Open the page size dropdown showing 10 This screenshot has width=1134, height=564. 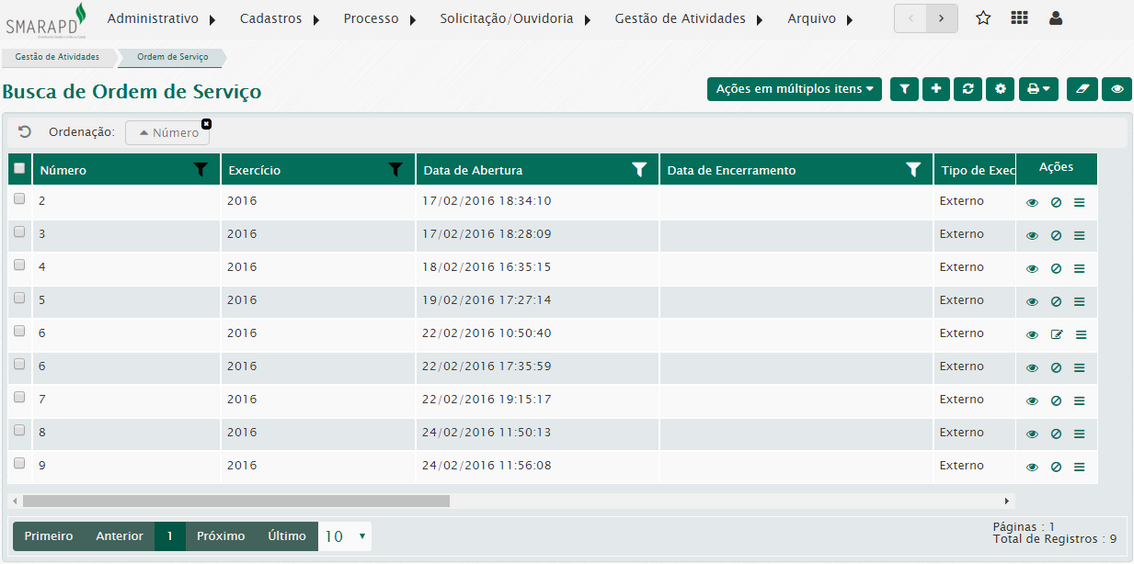tap(345, 537)
